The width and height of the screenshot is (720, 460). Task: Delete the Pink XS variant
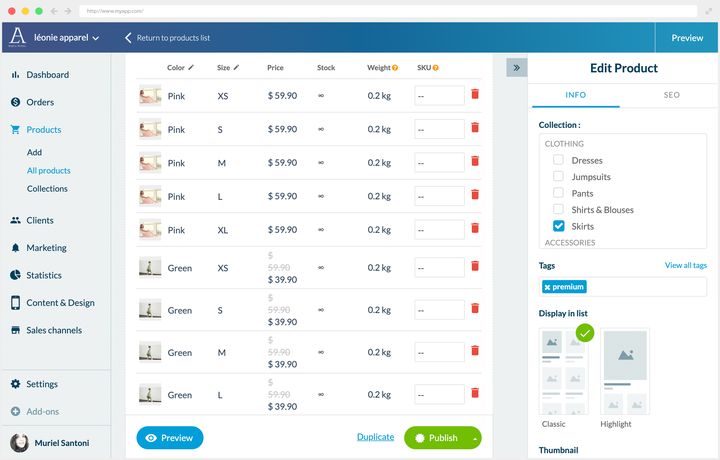click(x=475, y=94)
